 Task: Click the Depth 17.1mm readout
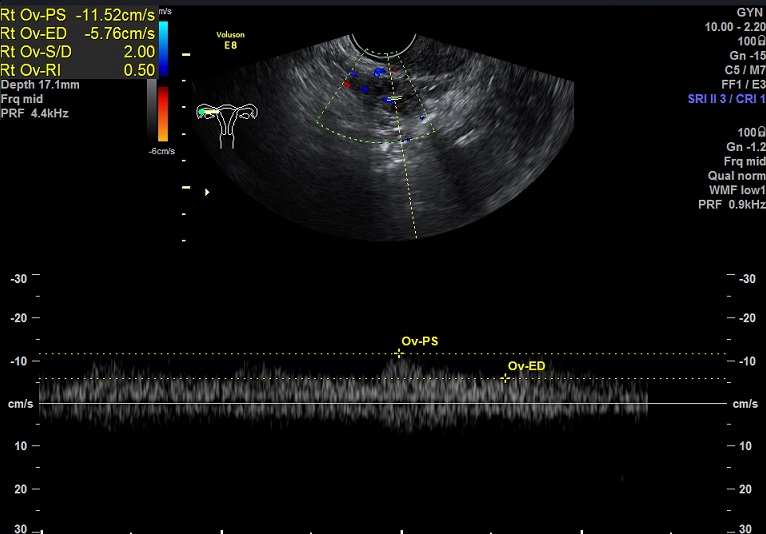pyautogui.click(x=38, y=86)
